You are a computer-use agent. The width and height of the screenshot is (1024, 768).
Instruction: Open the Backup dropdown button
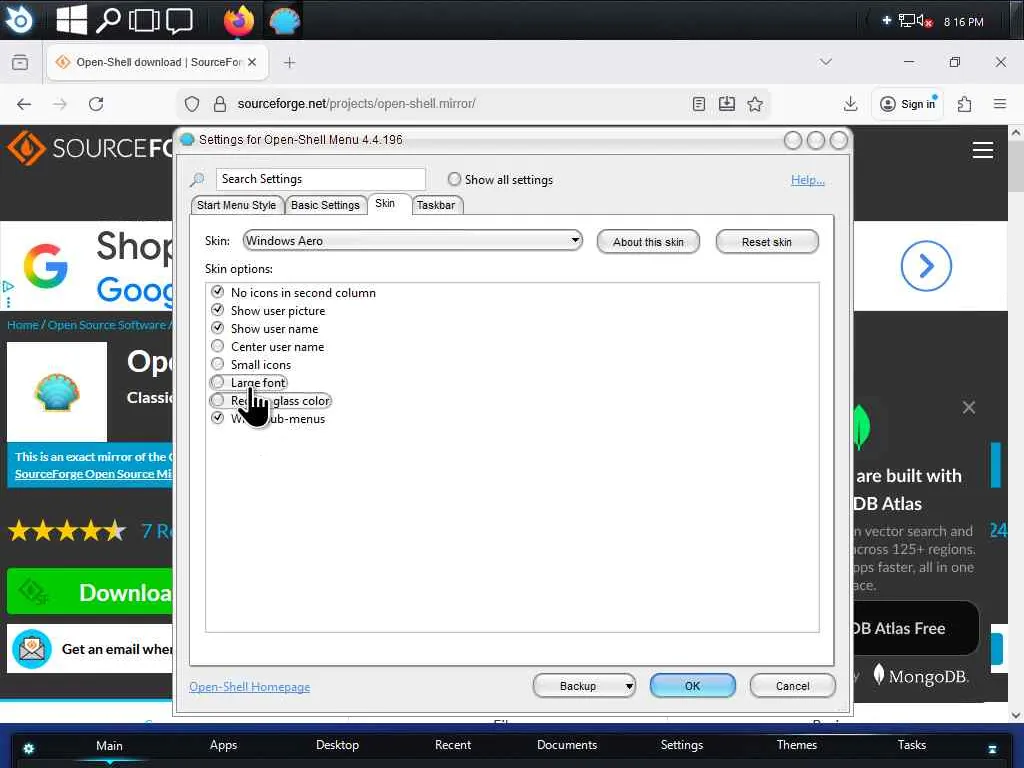point(584,686)
